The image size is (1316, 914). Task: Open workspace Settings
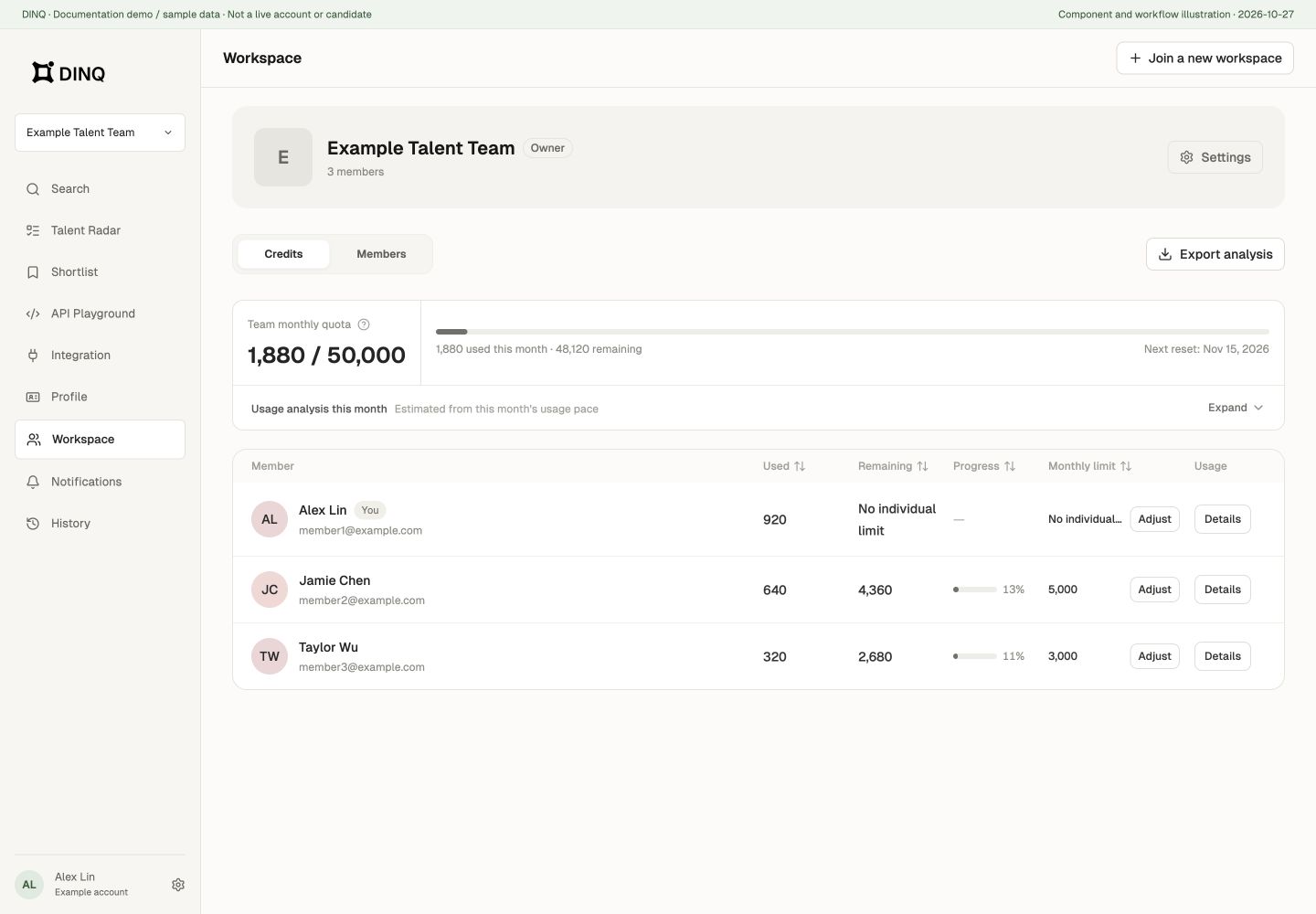[1215, 157]
